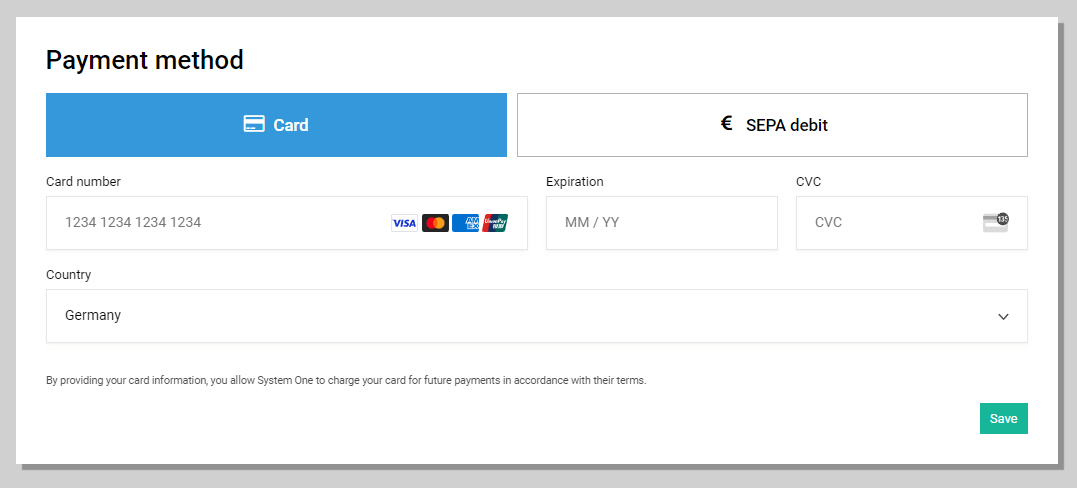Switch to SEPA debit payment tab
This screenshot has height=488, width=1077.
[x=773, y=125]
